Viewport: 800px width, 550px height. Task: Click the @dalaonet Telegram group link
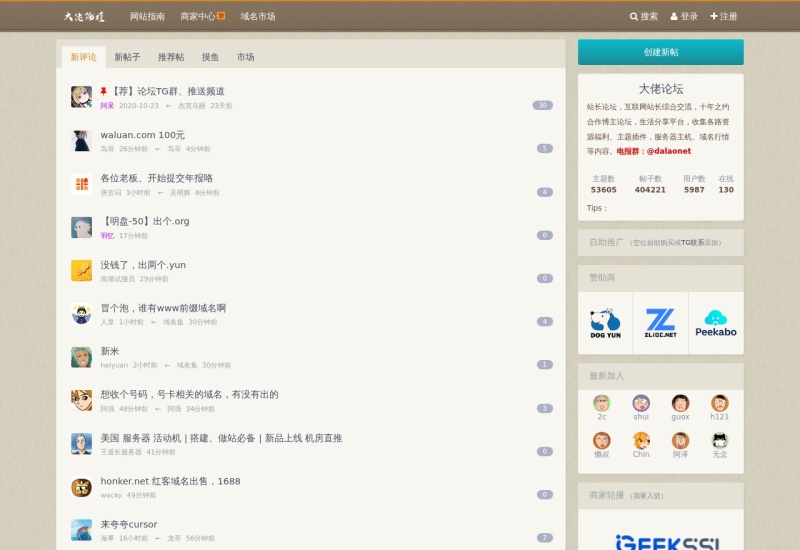[x=668, y=151]
